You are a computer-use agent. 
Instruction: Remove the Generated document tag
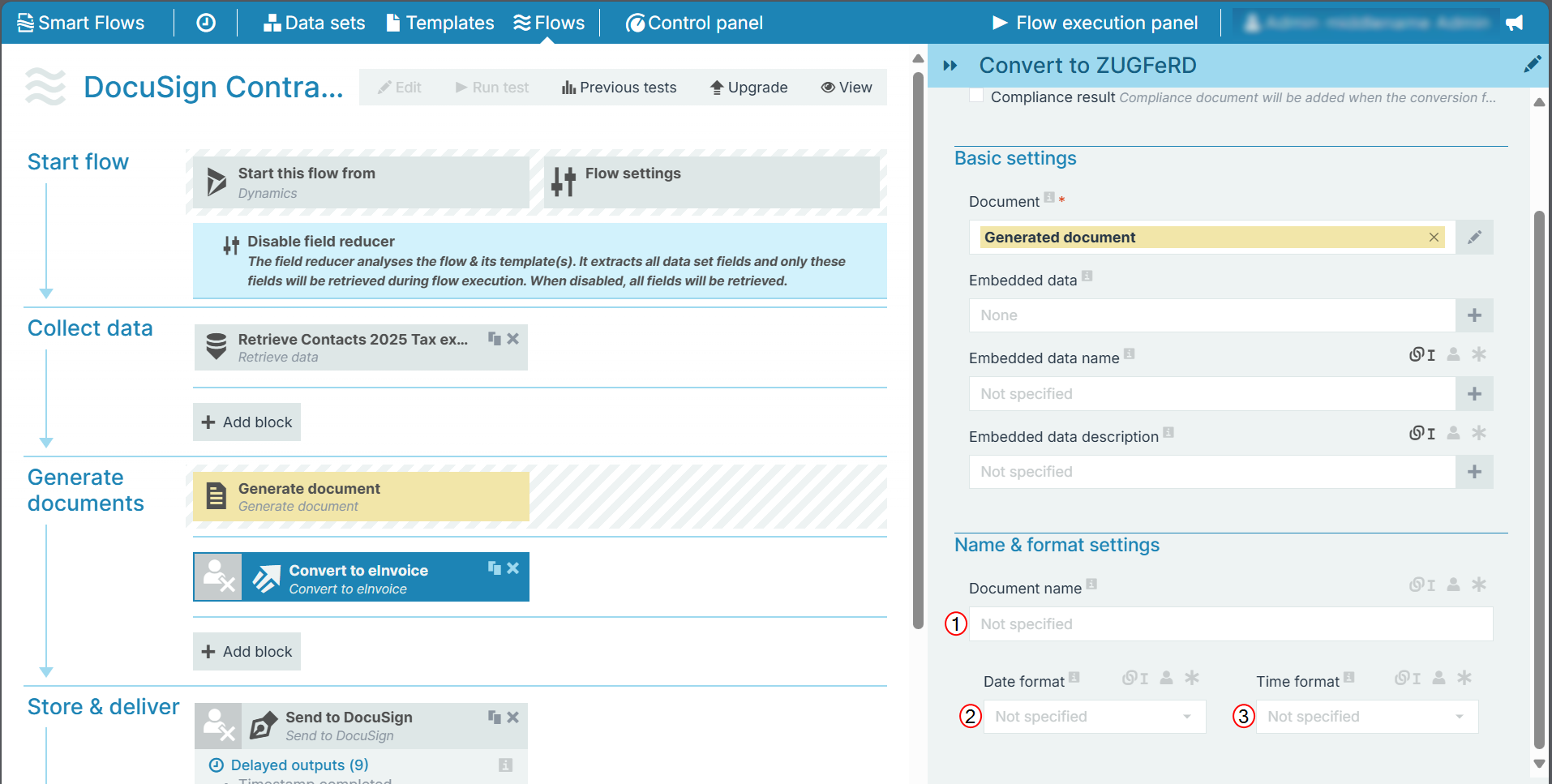point(1434,238)
